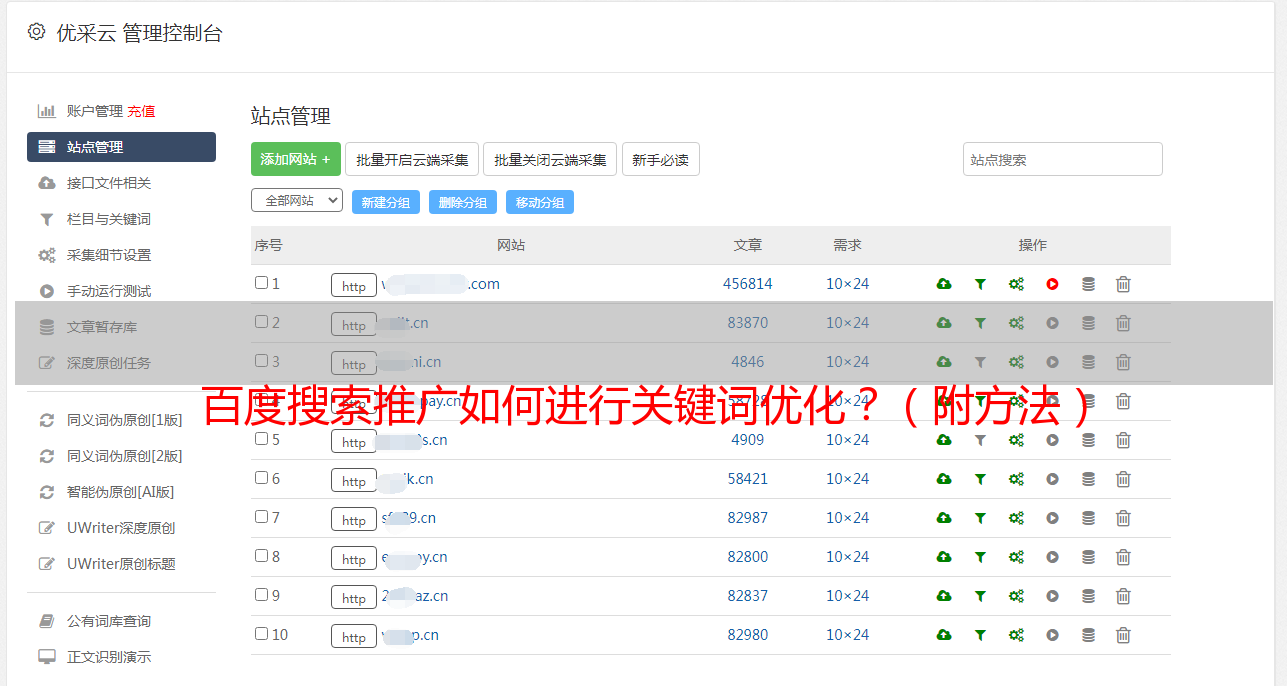Open collection settings gears icon in row 1
Image resolution: width=1287 pixels, height=686 pixels.
coord(1016,284)
